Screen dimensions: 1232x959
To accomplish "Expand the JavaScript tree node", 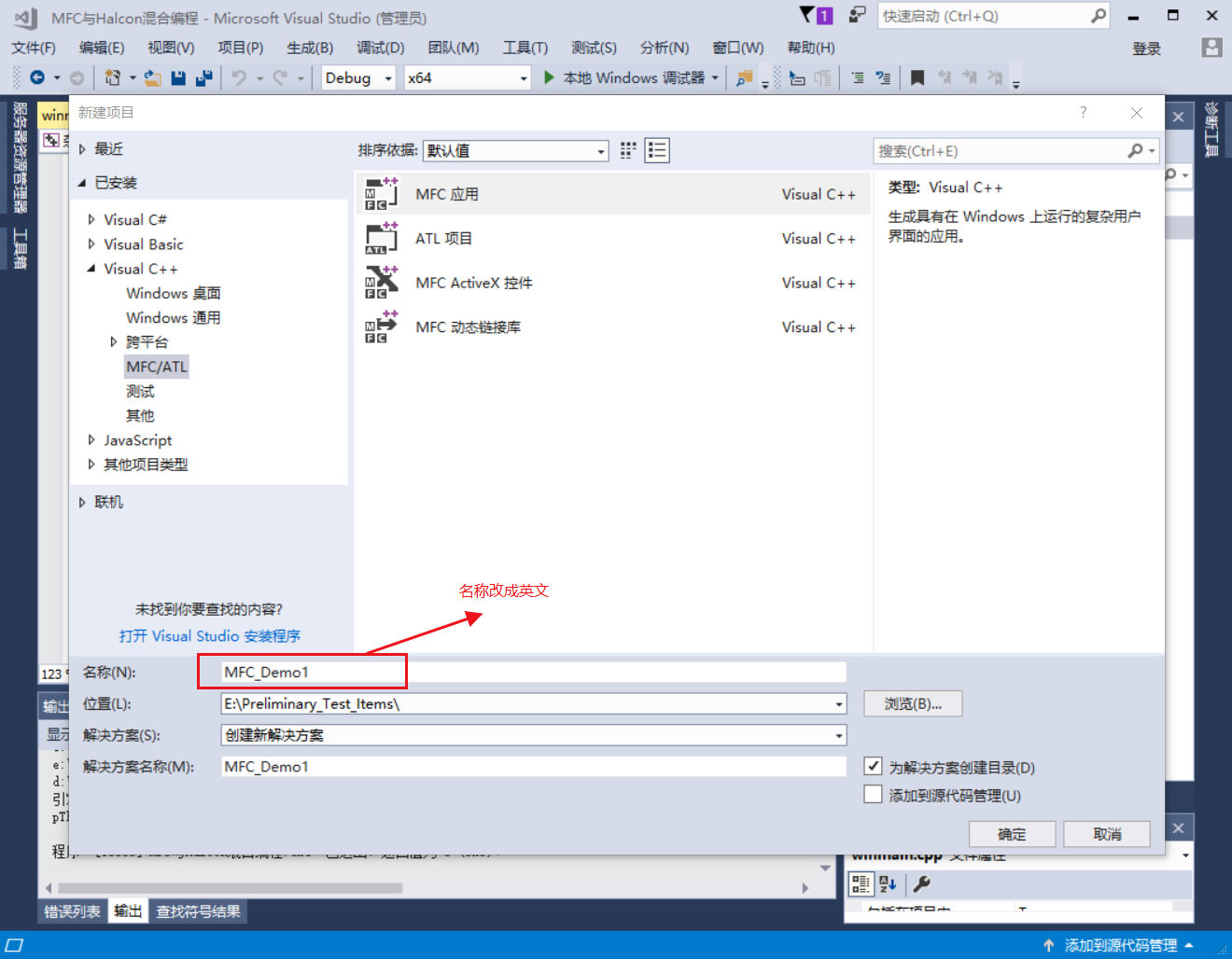I will pos(91,440).
